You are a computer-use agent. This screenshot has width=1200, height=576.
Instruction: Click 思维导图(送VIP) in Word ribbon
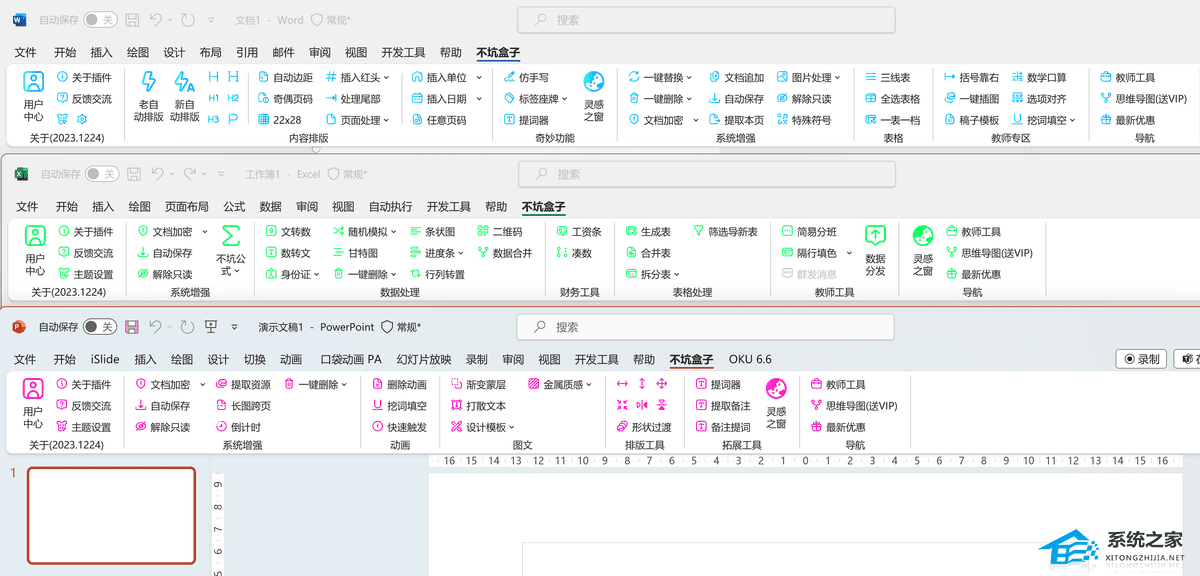tap(1142, 98)
